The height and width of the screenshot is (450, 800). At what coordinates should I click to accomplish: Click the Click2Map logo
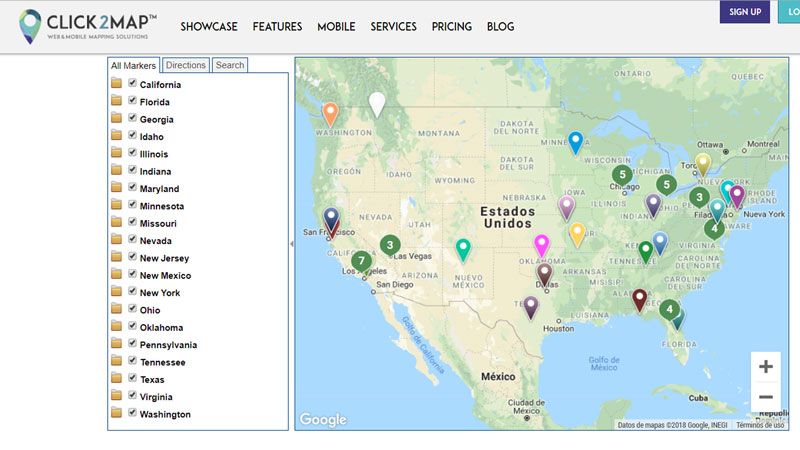click(x=87, y=26)
